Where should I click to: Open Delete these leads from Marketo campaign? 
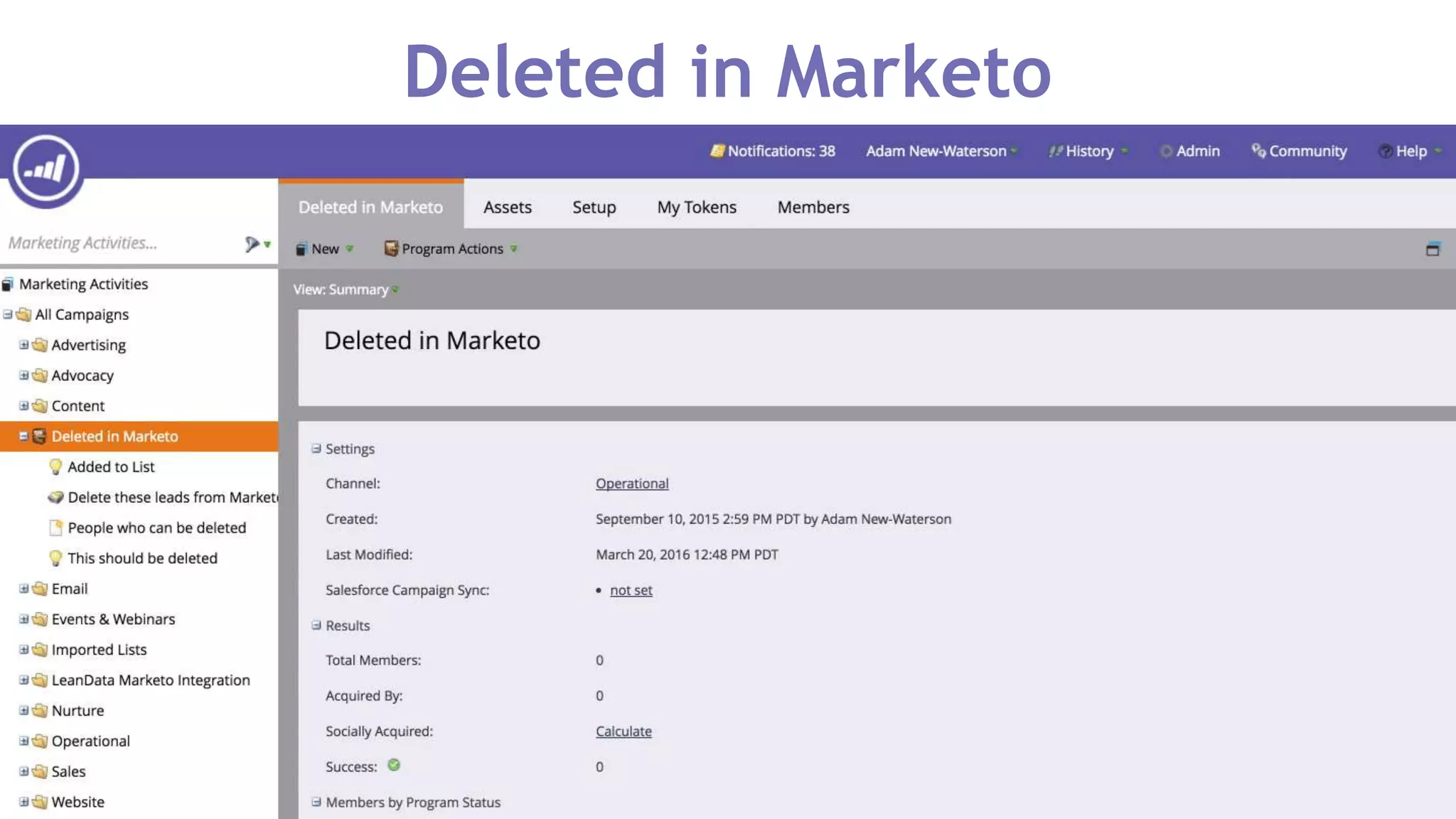click(173, 498)
